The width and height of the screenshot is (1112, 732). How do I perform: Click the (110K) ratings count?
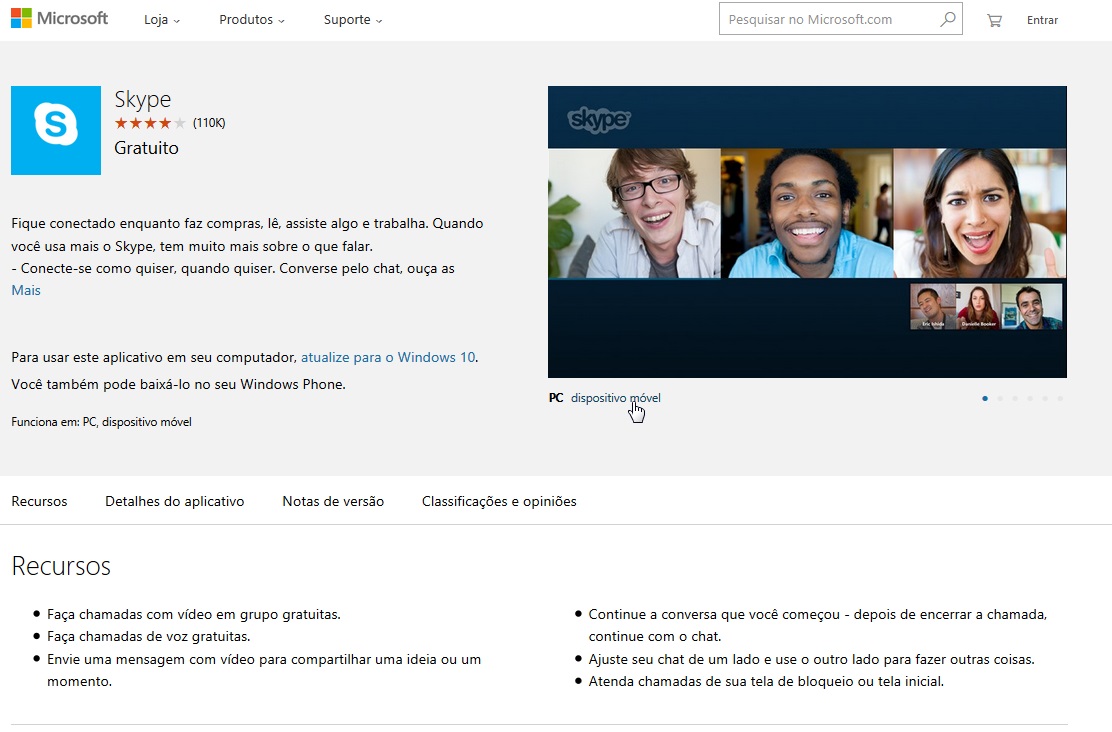[x=209, y=123]
